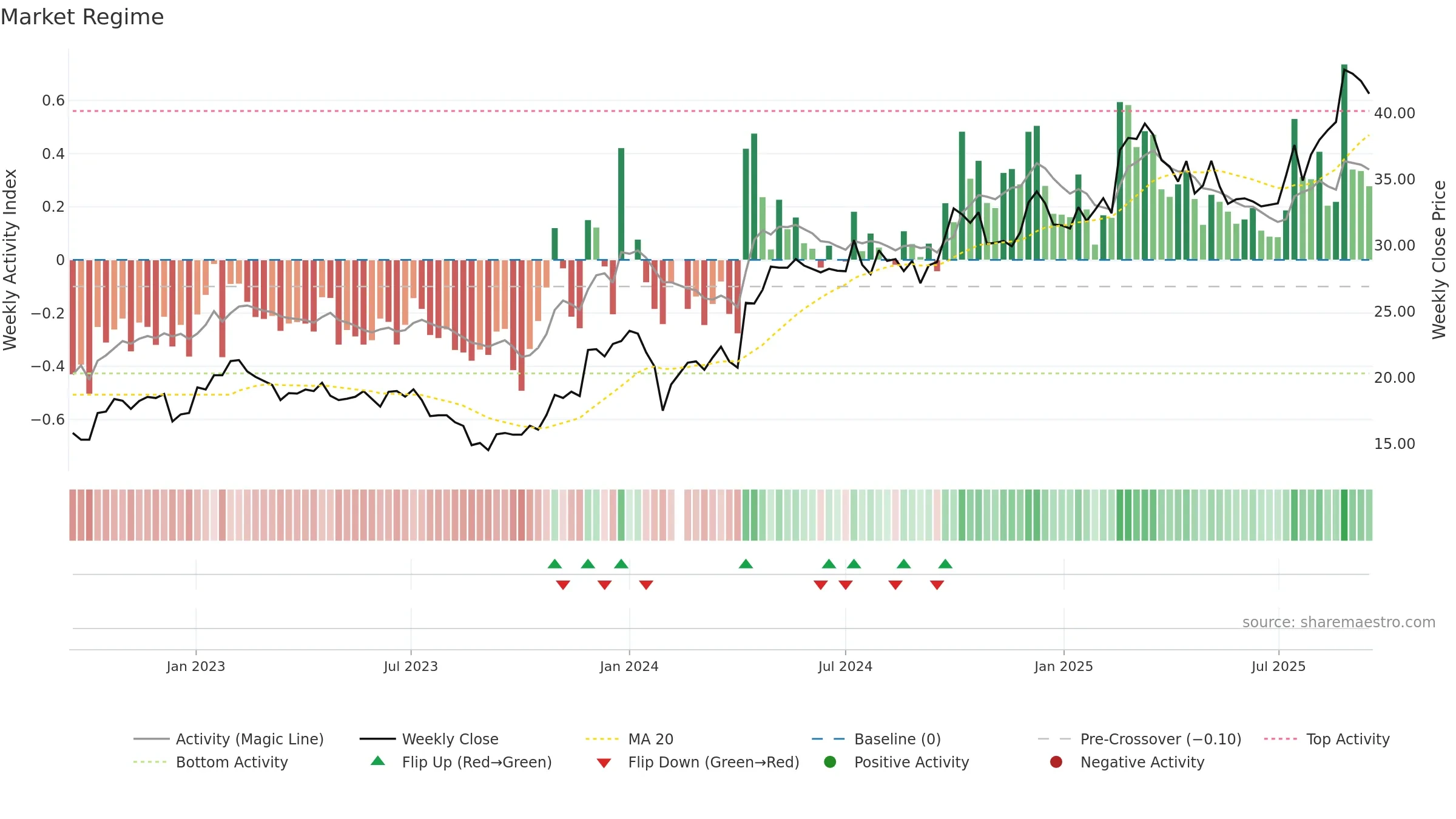
Task: Click the −0.6 activity axis label
Action: [48, 419]
